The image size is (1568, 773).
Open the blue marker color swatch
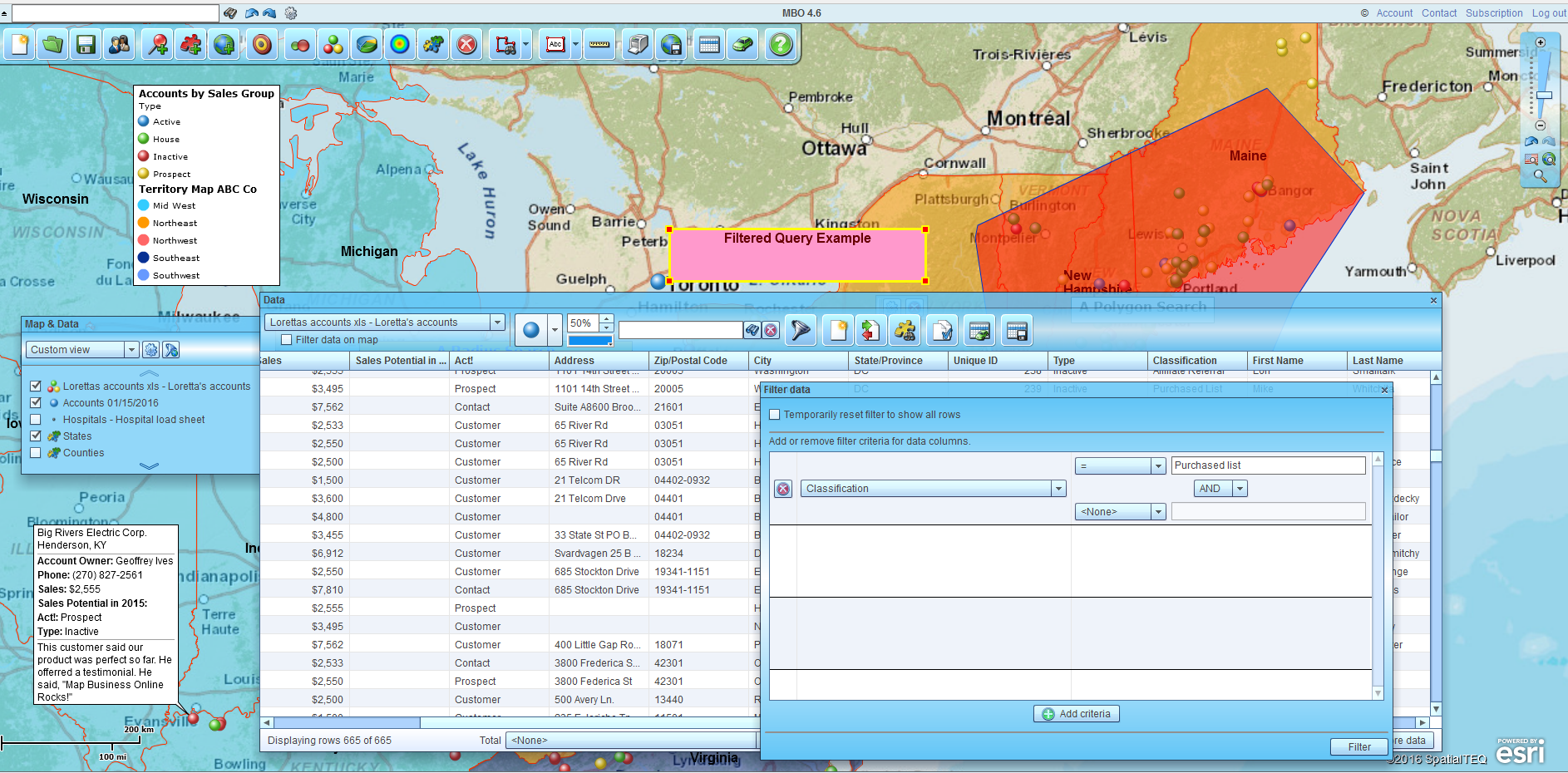[590, 341]
